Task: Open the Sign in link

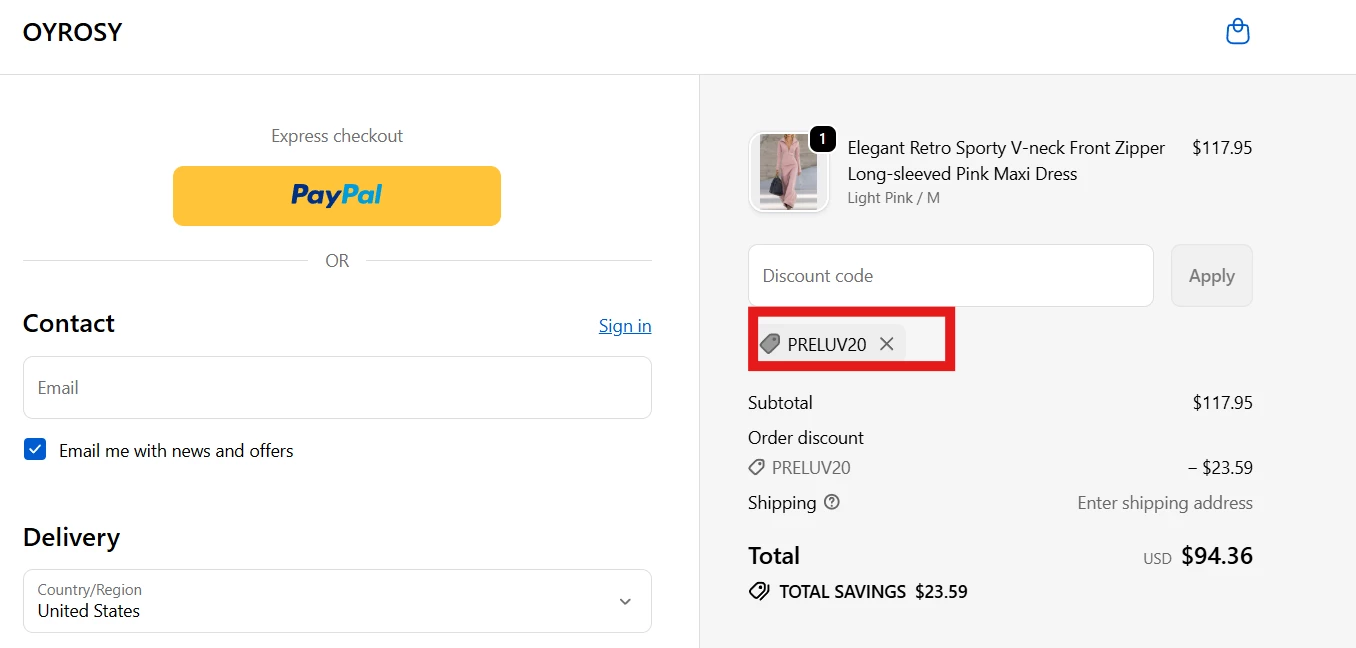Action: pos(624,325)
